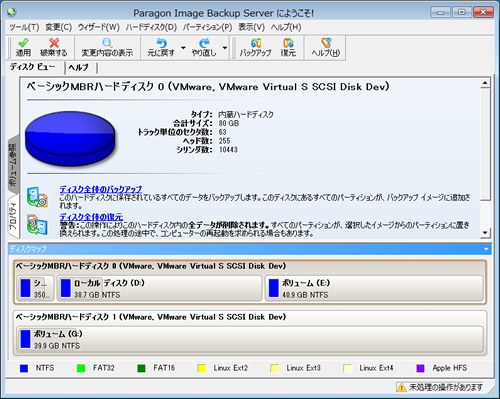Image resolution: width=500 pixels, height=399 pixels.
Task: Select ローカル ディスク (D:) 38.7 GB partition
Action: tap(159, 288)
